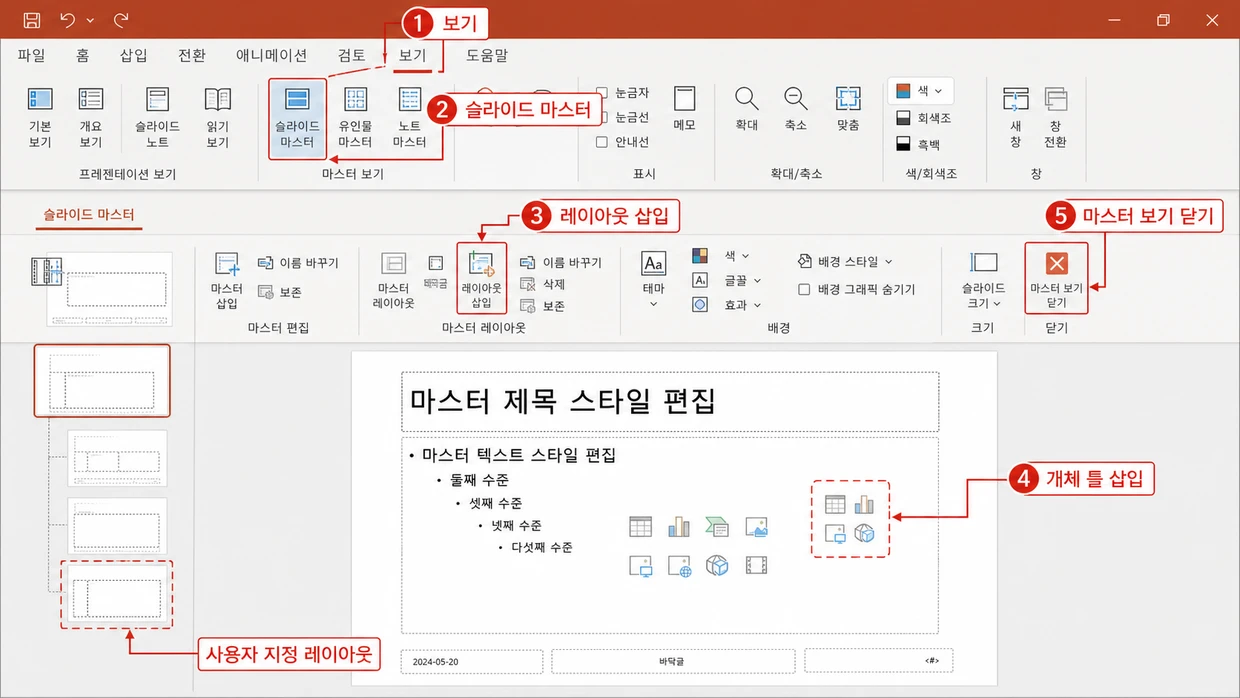Click the 마스터 텍스트 스타일 편집 line
The height and width of the screenshot is (698, 1240).
[519, 456]
